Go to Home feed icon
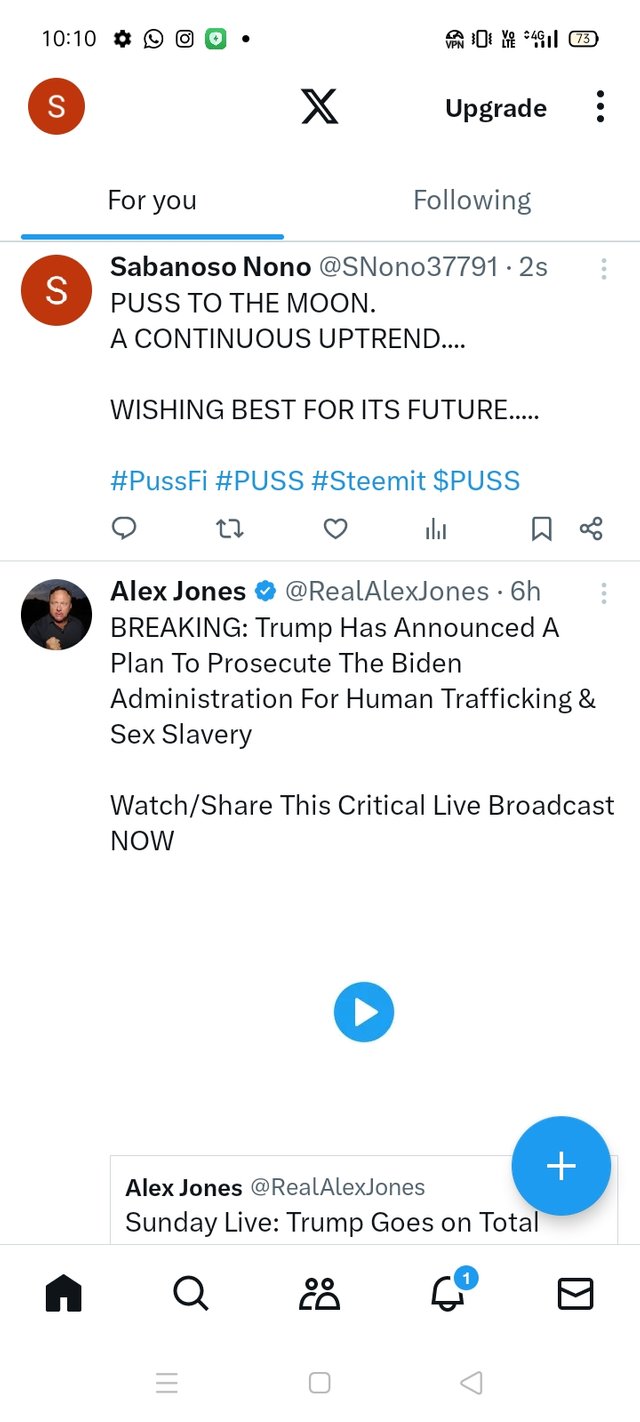640x1422 pixels. point(63,1294)
